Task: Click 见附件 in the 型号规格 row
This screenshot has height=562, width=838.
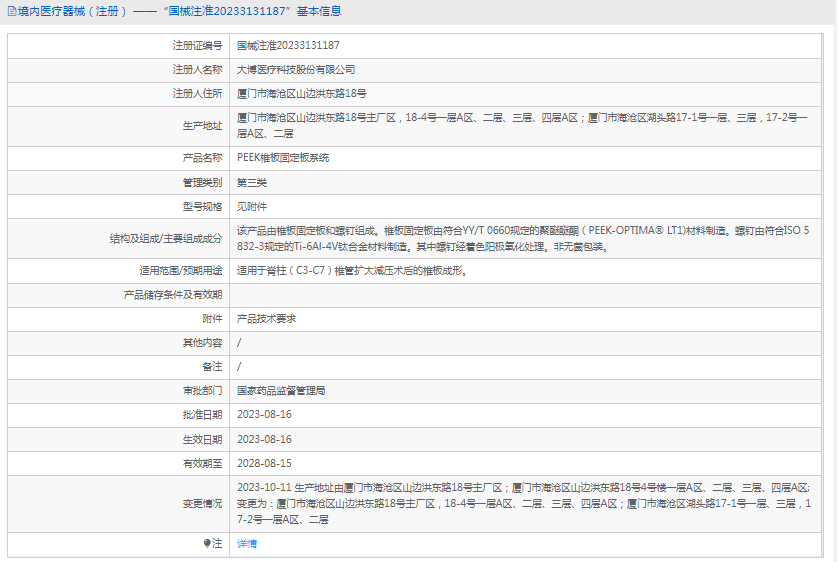Action: [x=252, y=207]
